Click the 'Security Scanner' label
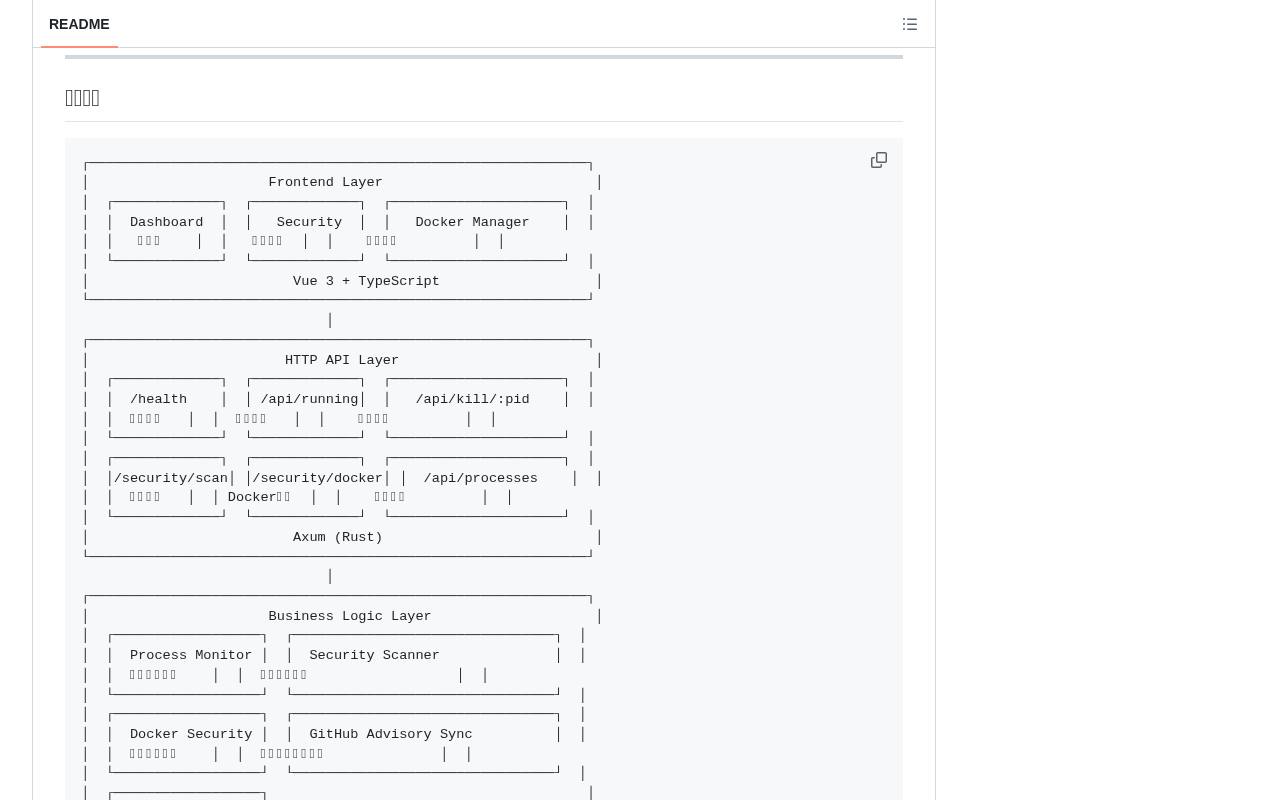The image size is (1280, 800). point(374,655)
